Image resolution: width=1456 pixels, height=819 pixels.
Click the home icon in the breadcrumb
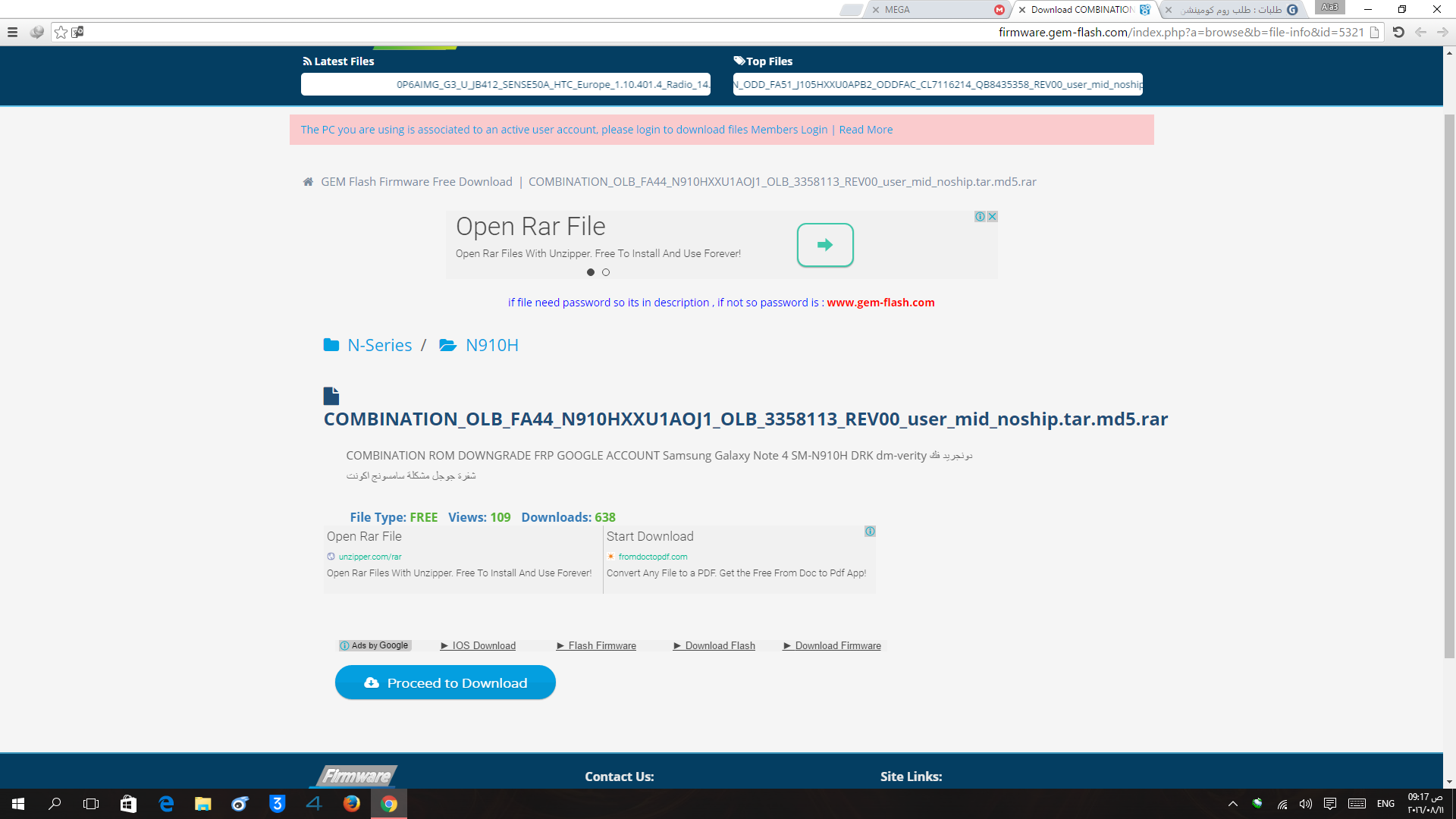(308, 182)
